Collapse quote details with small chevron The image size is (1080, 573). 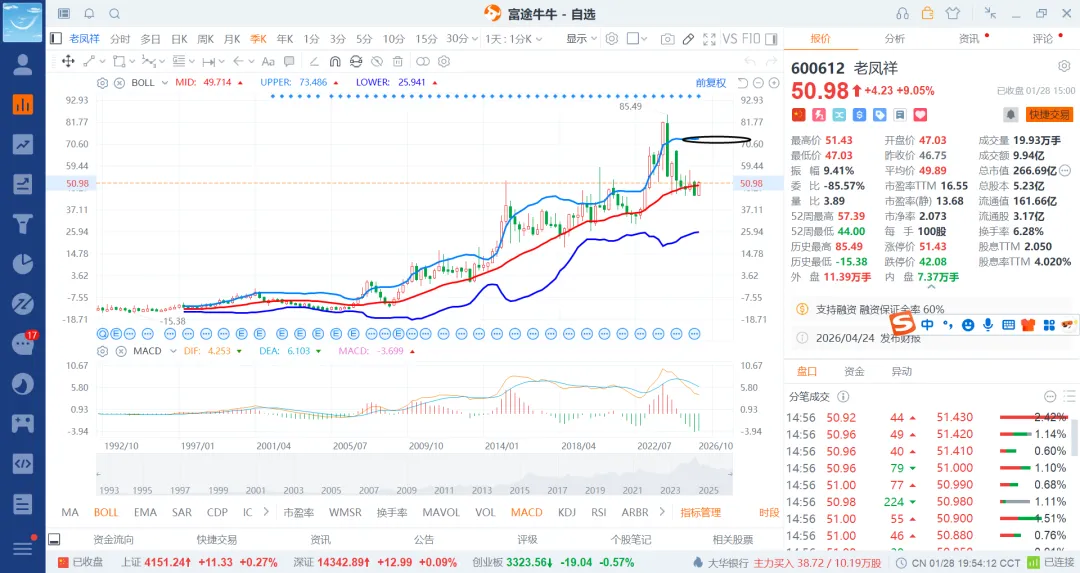(x=931, y=287)
